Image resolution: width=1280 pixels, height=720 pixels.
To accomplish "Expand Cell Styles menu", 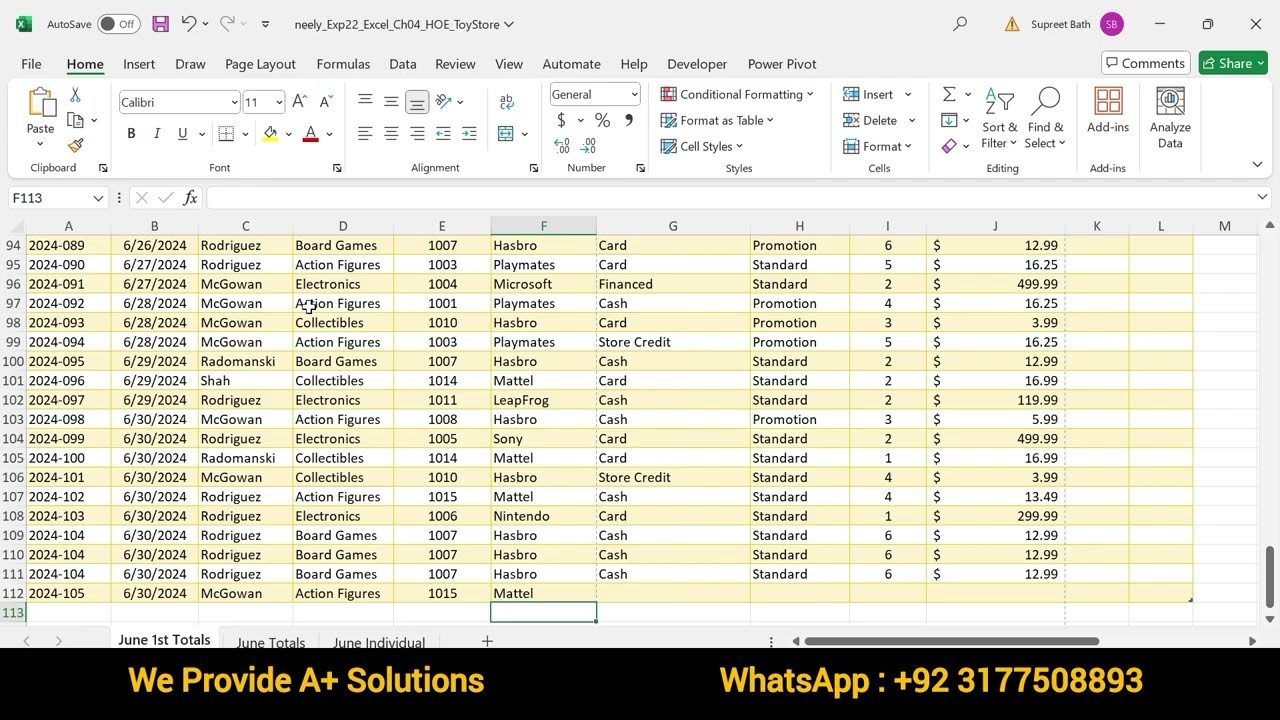I will pos(702,146).
